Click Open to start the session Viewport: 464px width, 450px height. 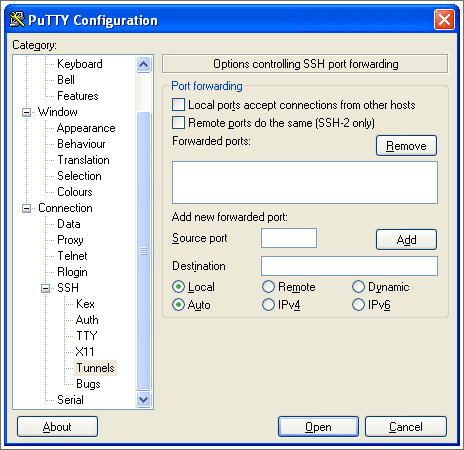[x=318, y=427]
